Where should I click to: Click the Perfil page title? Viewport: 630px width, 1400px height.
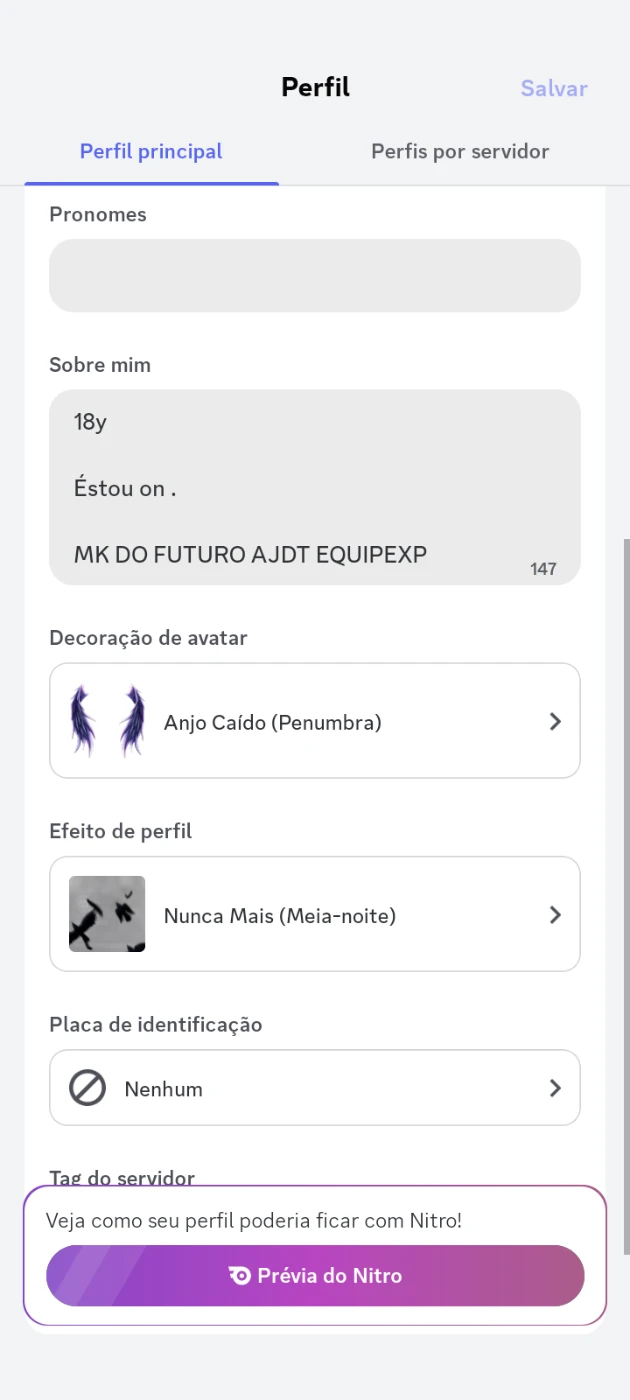pyautogui.click(x=315, y=88)
